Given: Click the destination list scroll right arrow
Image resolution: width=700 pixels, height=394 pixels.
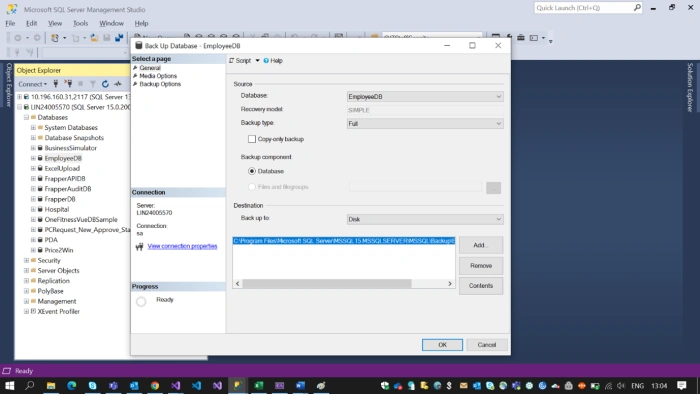Looking at the screenshot, I should tap(450, 284).
